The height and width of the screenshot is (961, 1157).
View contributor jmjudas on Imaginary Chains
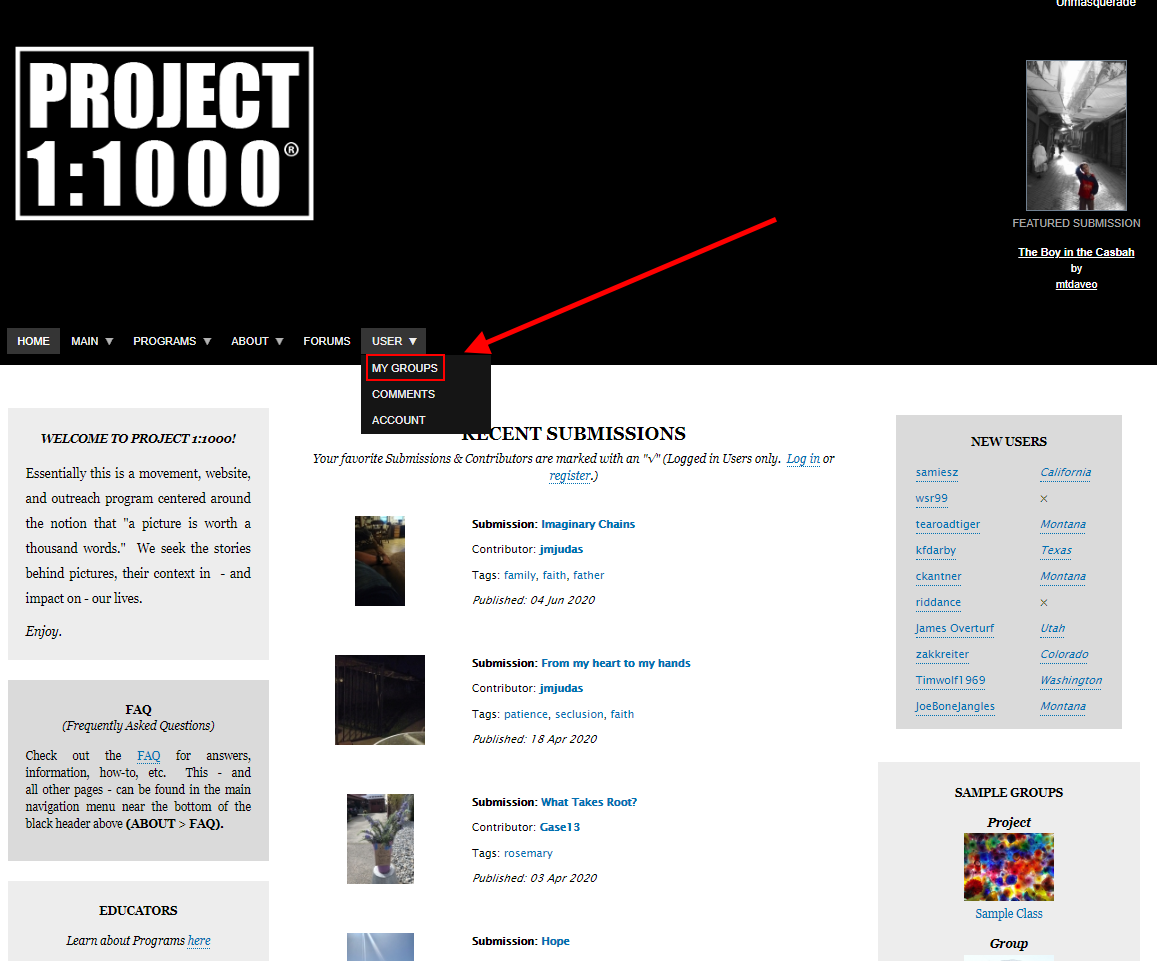(x=561, y=549)
